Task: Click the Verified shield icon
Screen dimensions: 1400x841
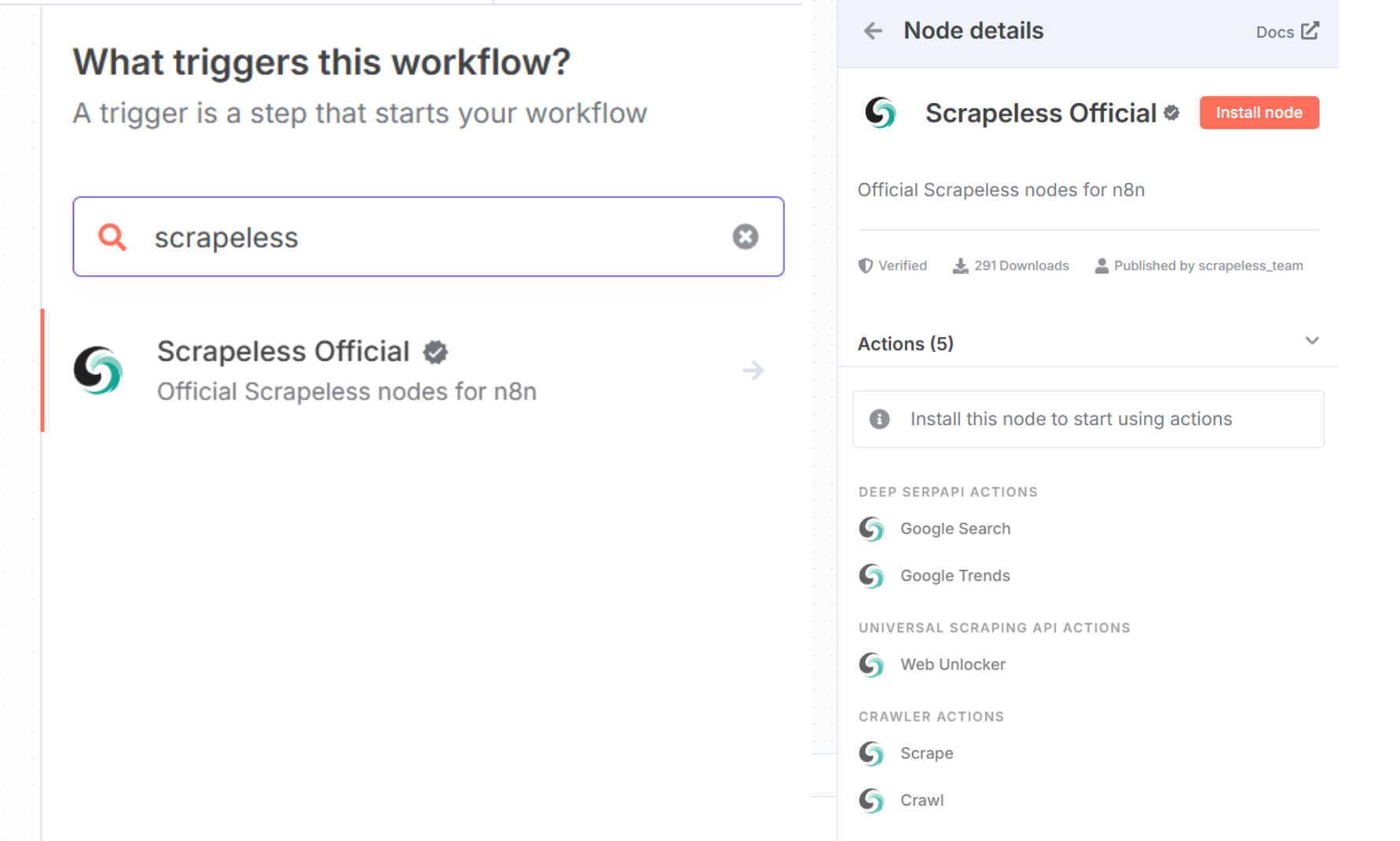Action: [865, 266]
